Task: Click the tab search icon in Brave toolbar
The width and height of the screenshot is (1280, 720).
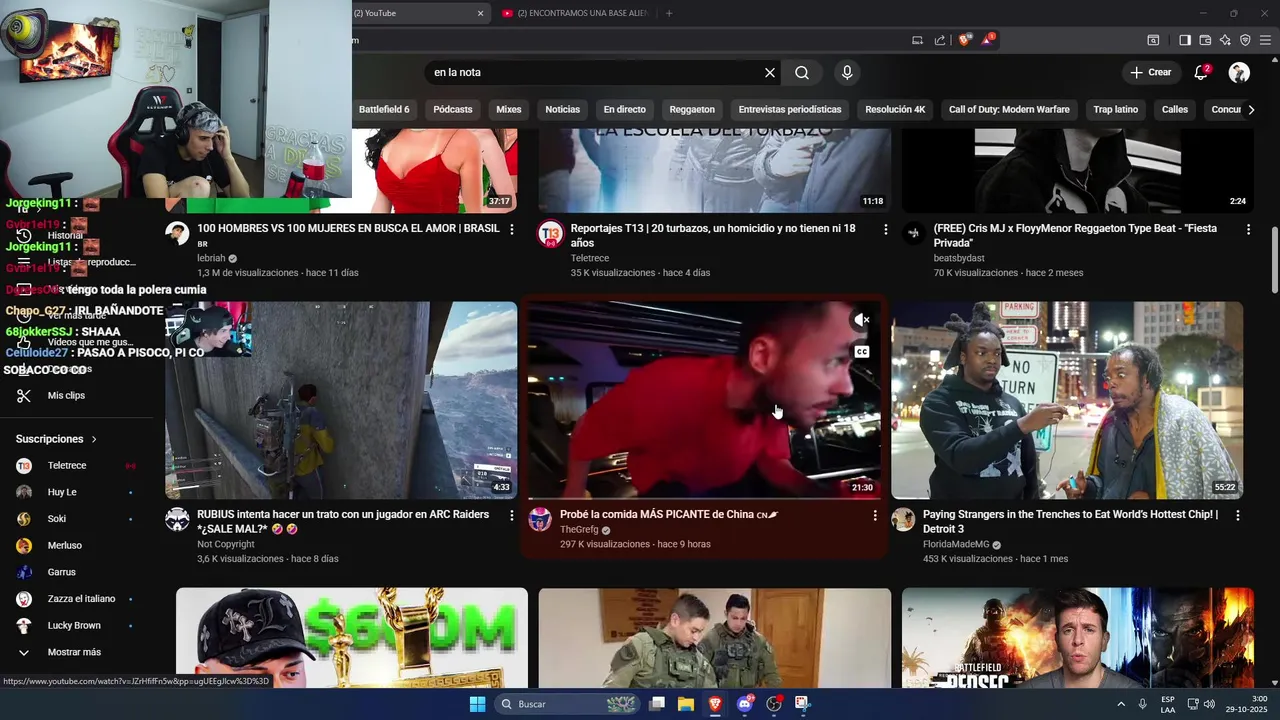Action: tap(1153, 40)
